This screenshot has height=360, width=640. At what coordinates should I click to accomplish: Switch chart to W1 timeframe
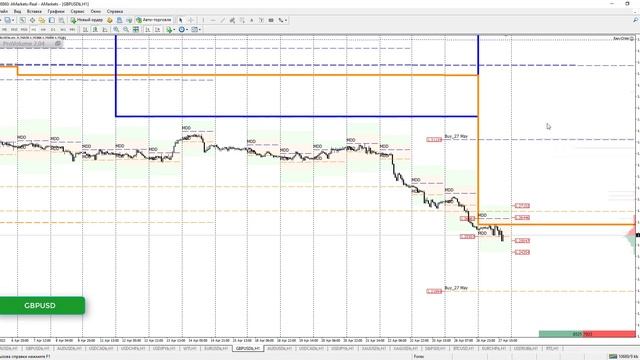tap(63, 29)
